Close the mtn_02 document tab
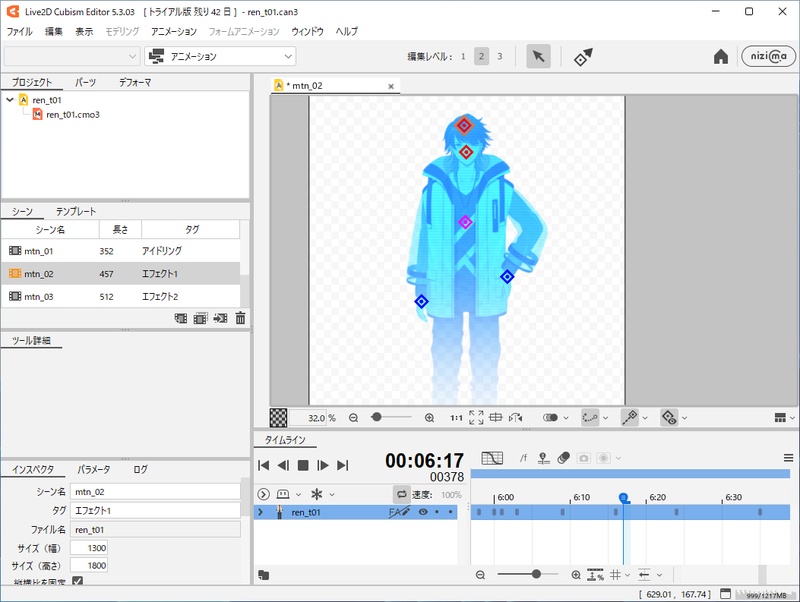This screenshot has height=602, width=800. pos(391,86)
